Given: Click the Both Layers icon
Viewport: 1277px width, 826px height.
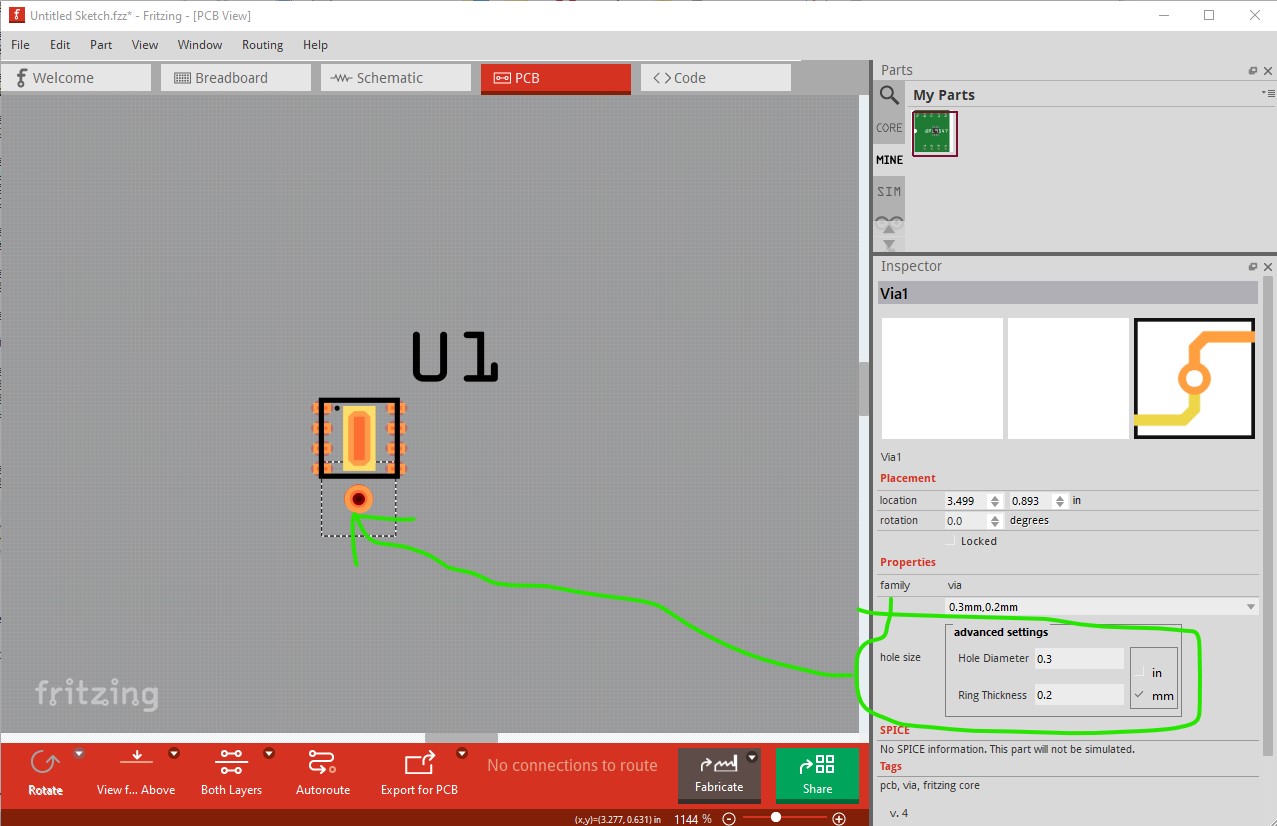Looking at the screenshot, I should 231,763.
